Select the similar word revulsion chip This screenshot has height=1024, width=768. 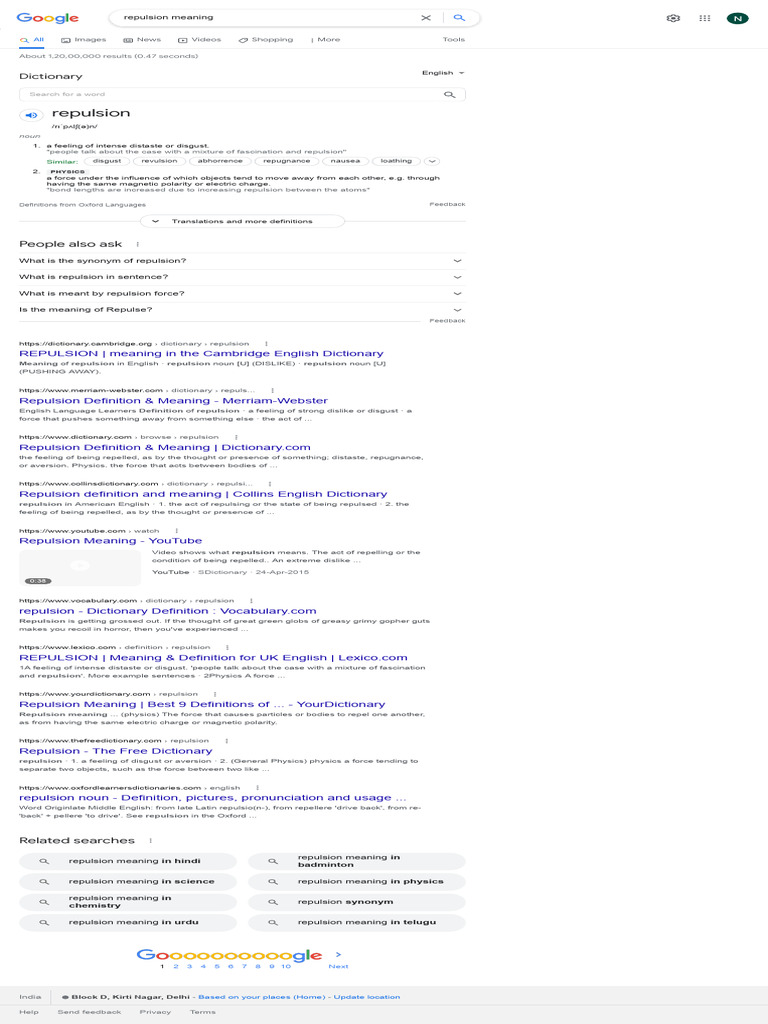click(x=159, y=161)
